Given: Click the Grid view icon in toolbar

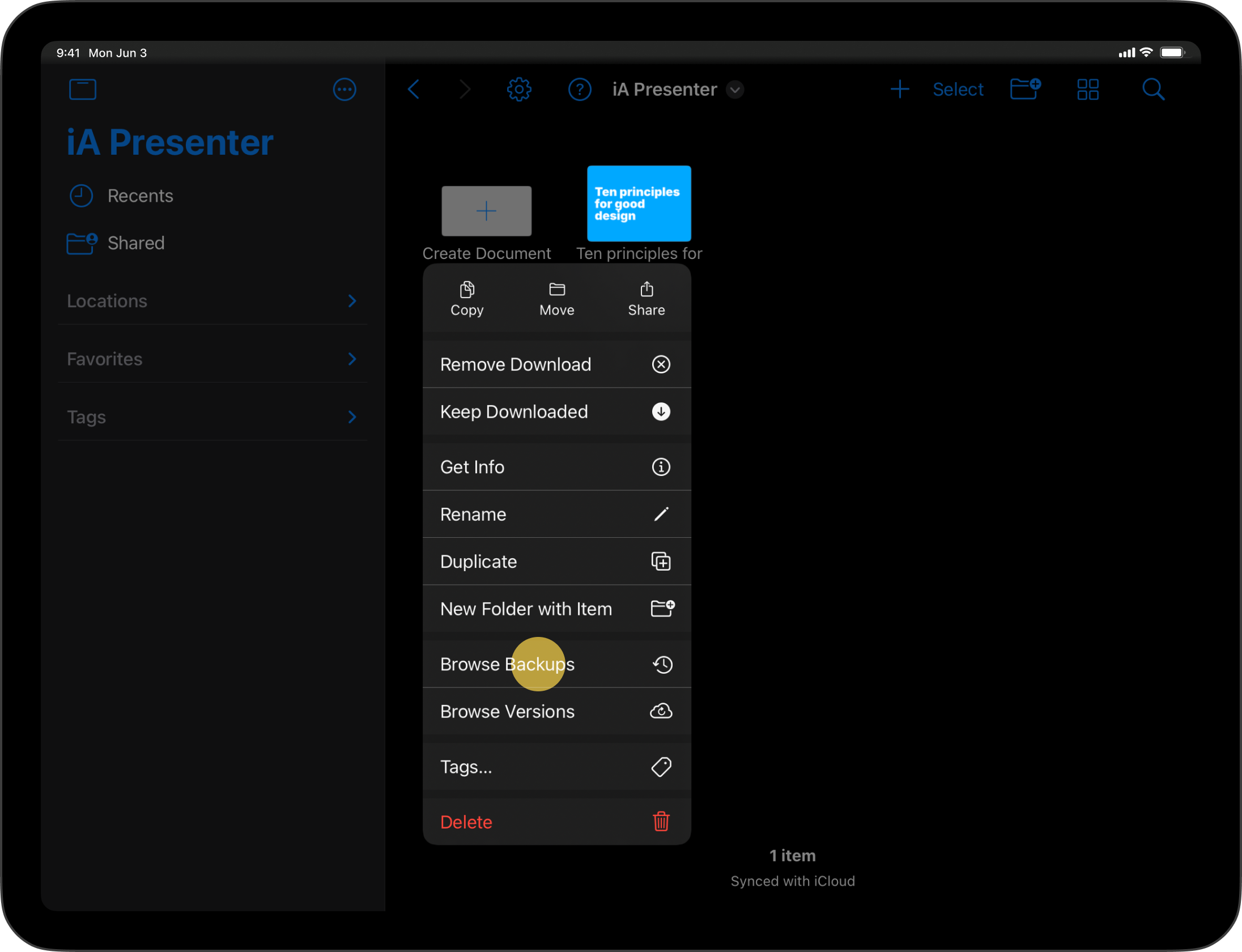Looking at the screenshot, I should pos(1088,89).
